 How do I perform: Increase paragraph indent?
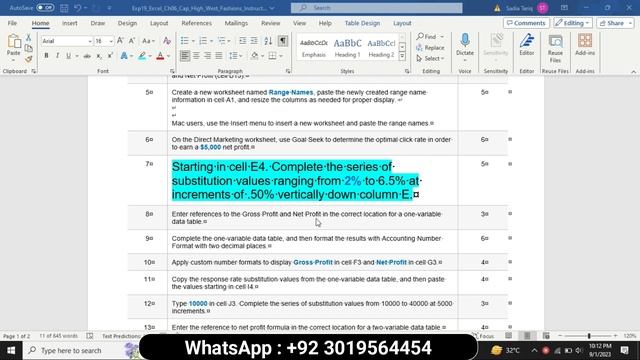[254, 41]
